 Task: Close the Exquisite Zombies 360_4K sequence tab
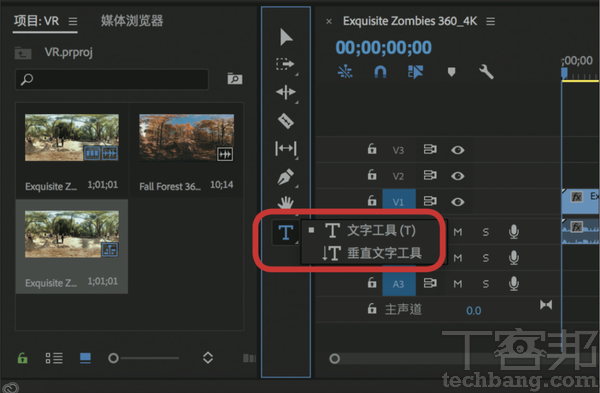[329, 22]
